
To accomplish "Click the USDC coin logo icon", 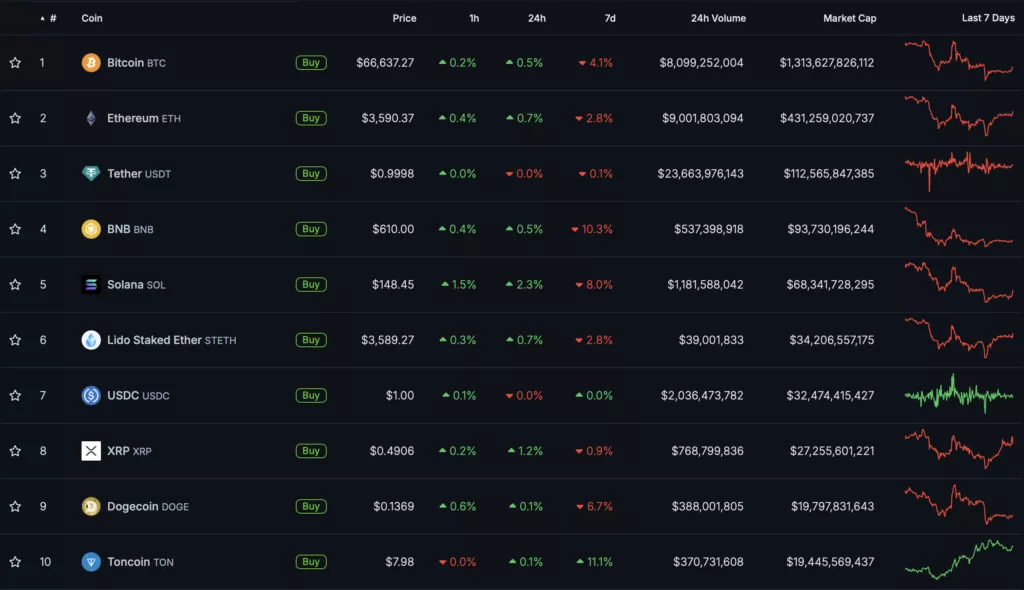I will pos(91,395).
